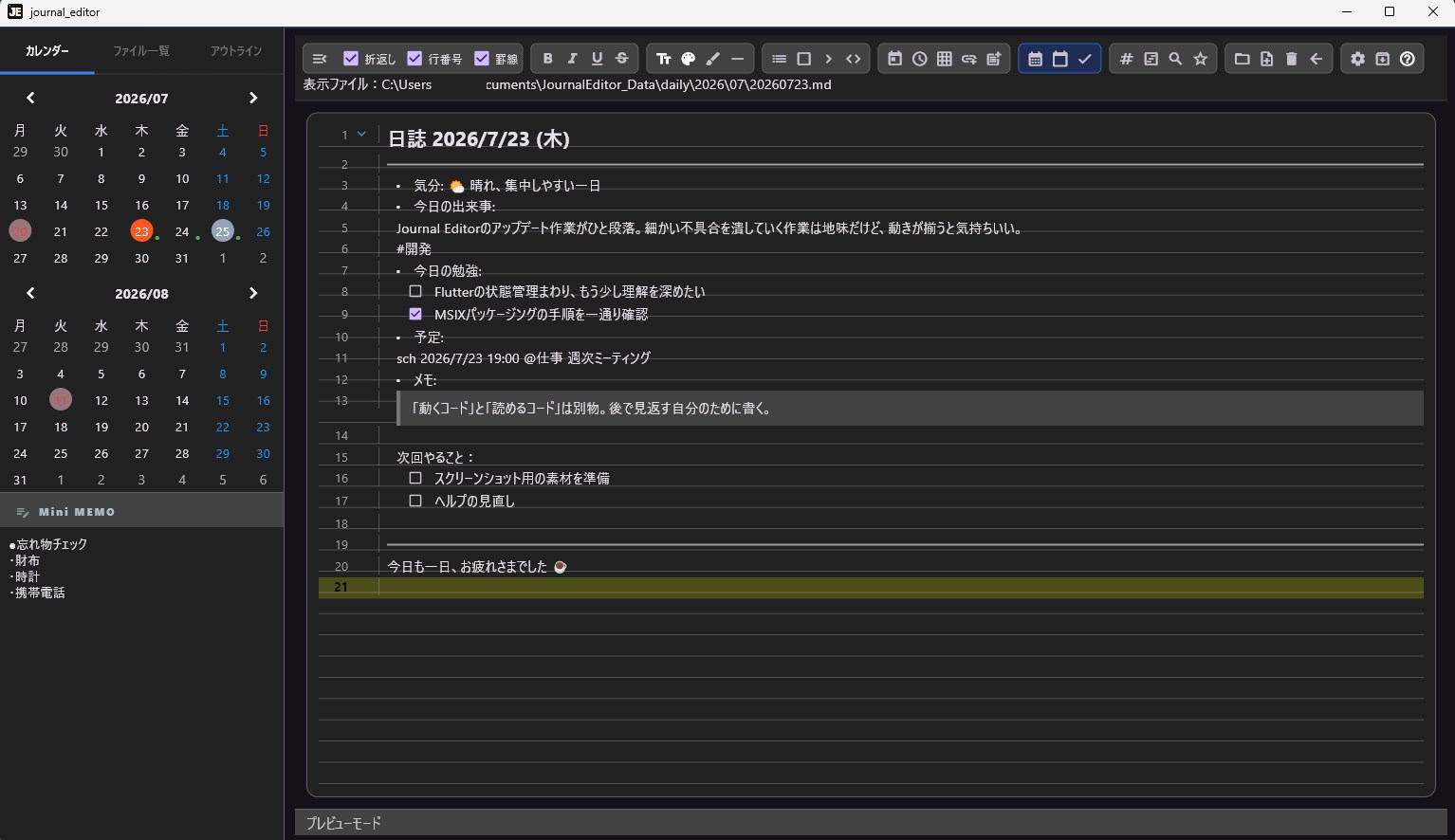The height and width of the screenshot is (840, 1455).
Task: Insert a bullet list
Action: [x=779, y=59]
